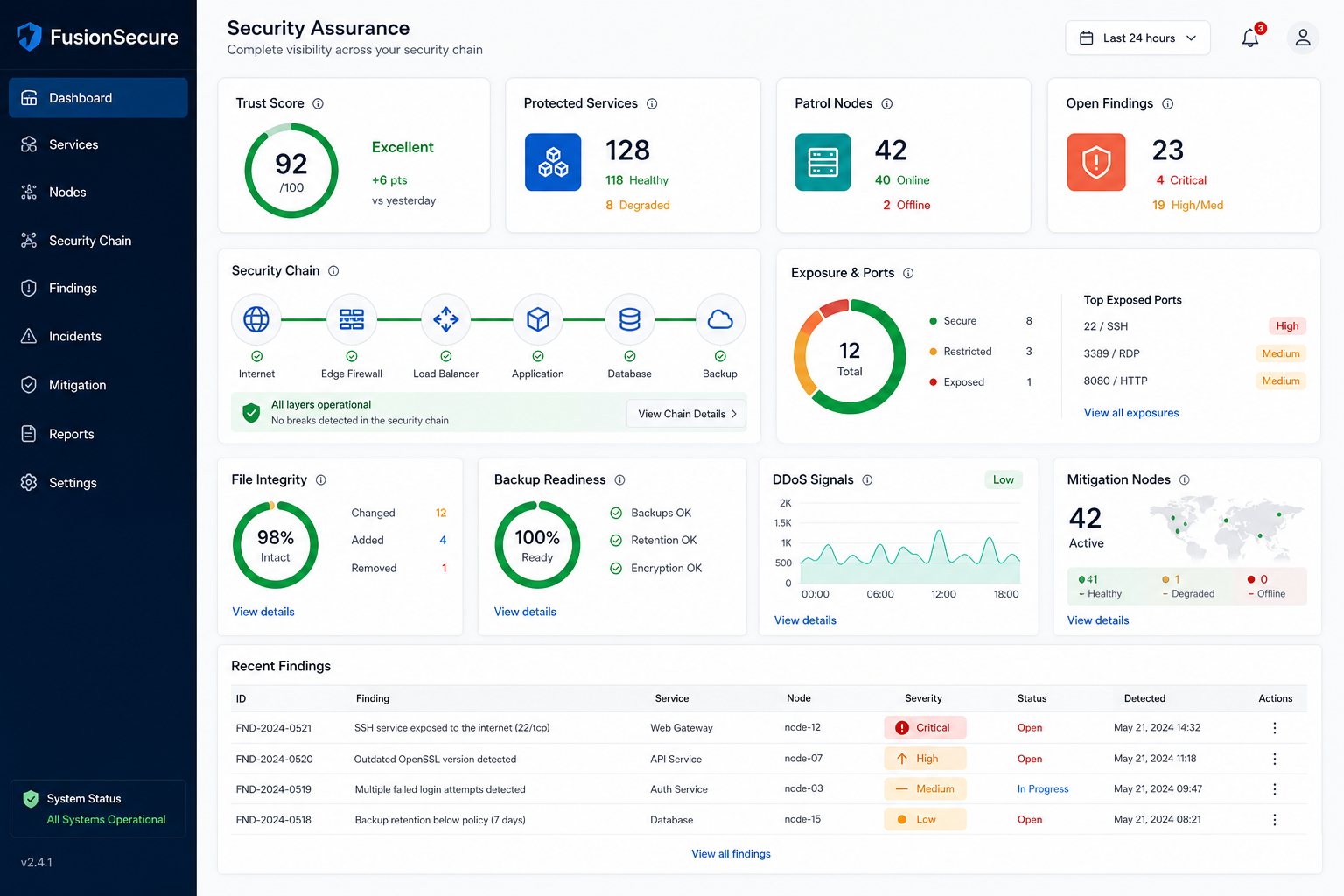Go to Dashboard in the sidebar

(x=98, y=98)
